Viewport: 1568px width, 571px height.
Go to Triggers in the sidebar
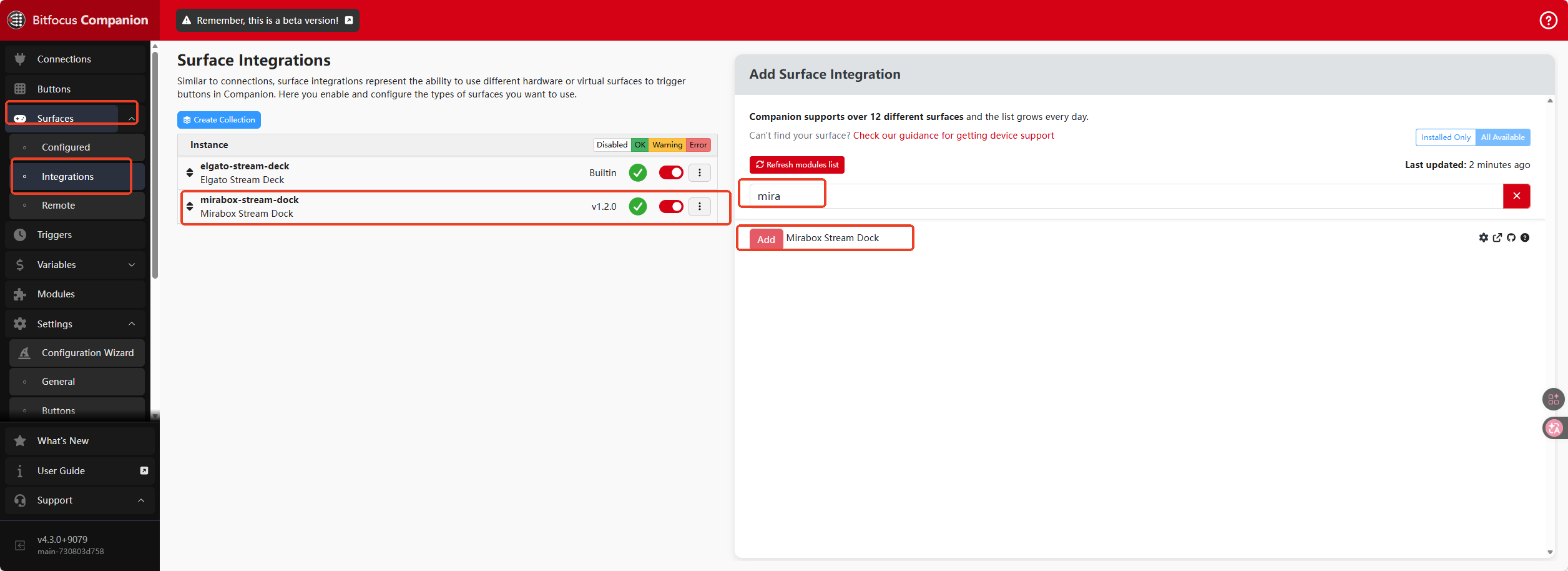click(54, 235)
